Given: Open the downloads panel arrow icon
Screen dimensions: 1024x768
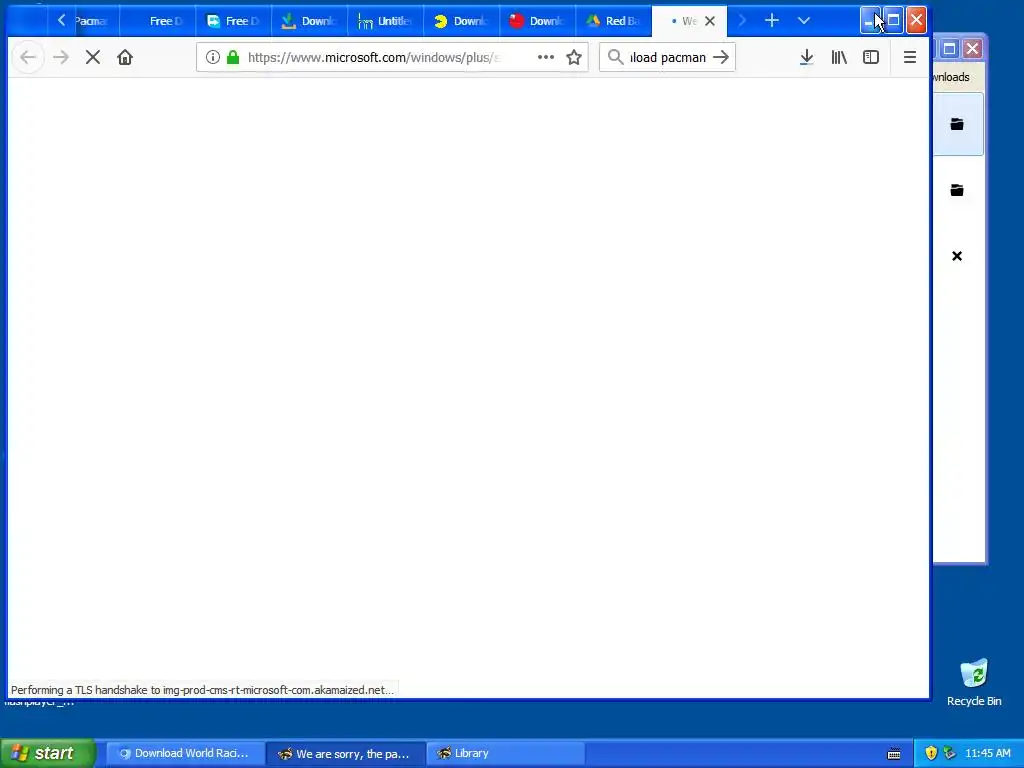Looking at the screenshot, I should 807,57.
